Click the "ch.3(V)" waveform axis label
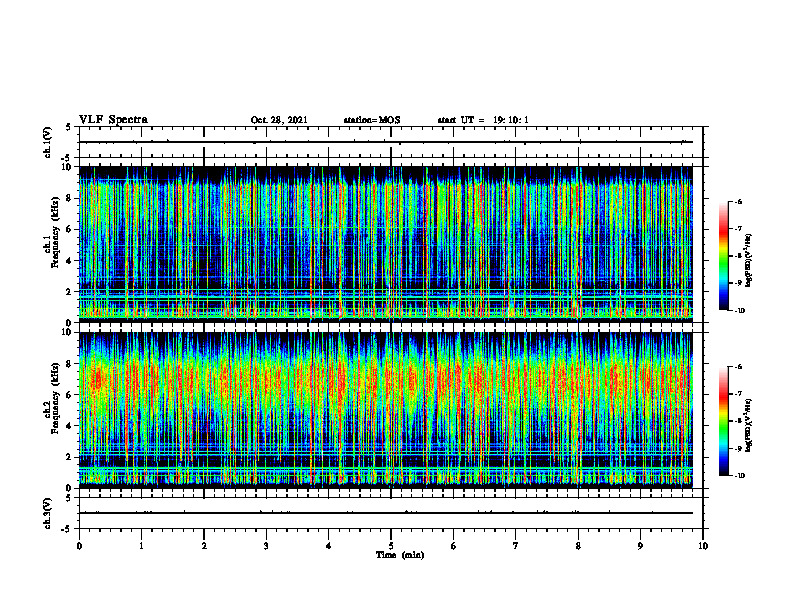792x612 pixels. (x=47, y=513)
